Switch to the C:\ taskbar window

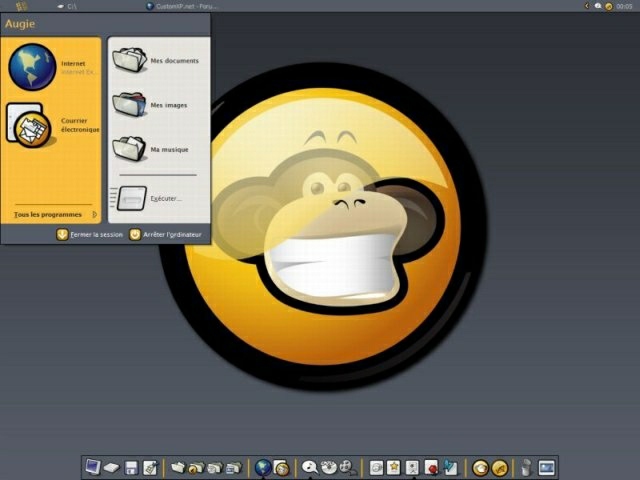[x=67, y=6]
